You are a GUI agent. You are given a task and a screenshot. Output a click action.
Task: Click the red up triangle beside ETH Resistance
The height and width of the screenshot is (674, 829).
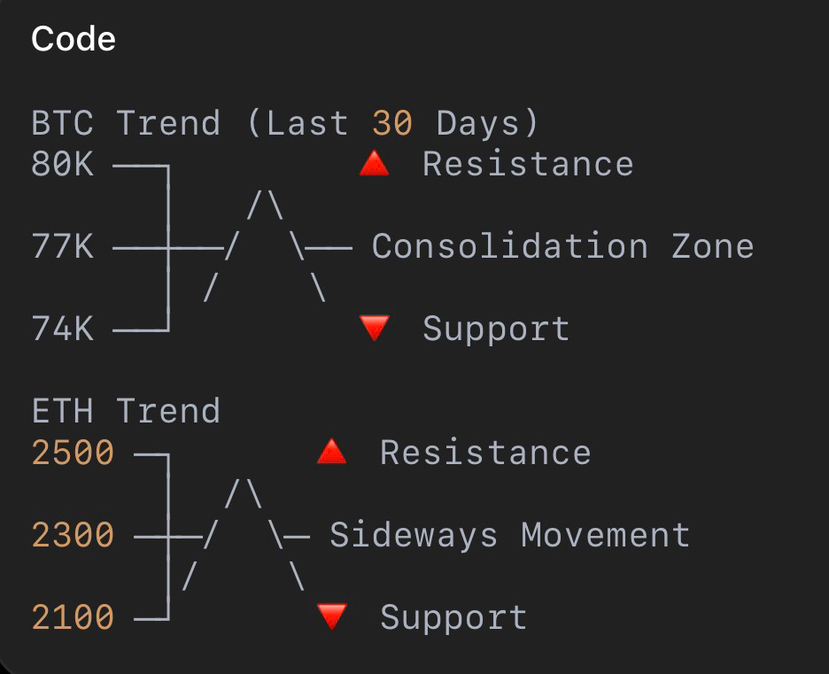(x=332, y=452)
